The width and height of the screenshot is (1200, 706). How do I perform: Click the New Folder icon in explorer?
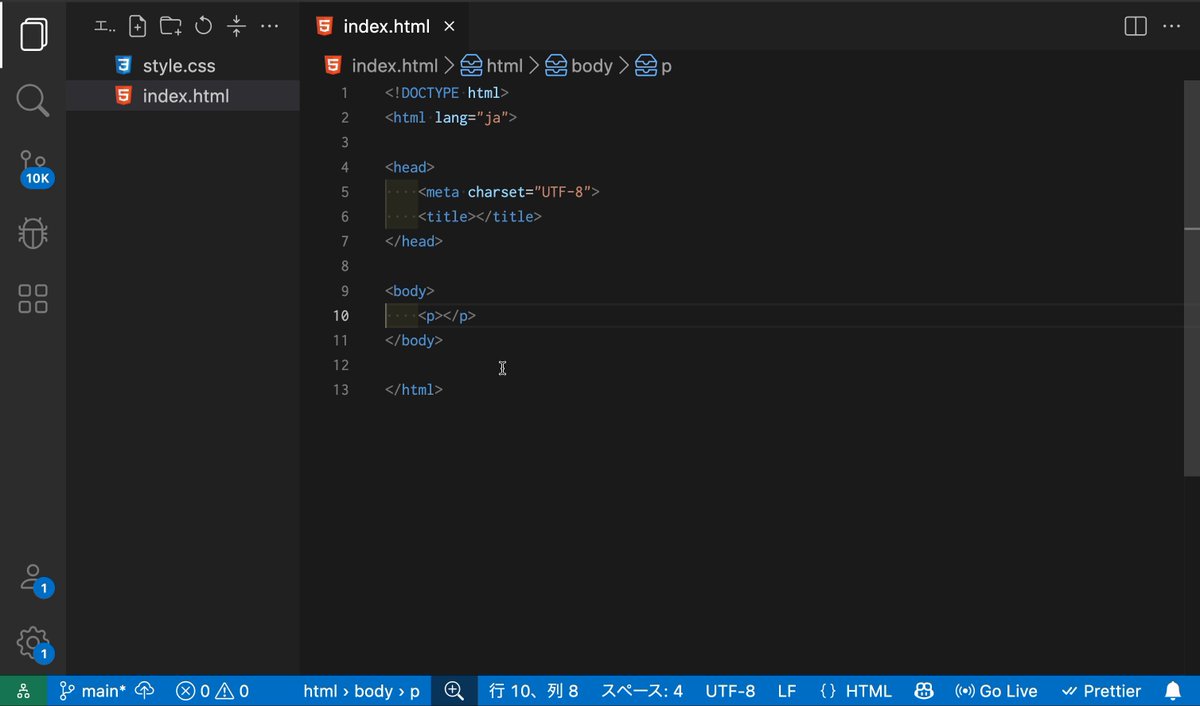pyautogui.click(x=171, y=27)
